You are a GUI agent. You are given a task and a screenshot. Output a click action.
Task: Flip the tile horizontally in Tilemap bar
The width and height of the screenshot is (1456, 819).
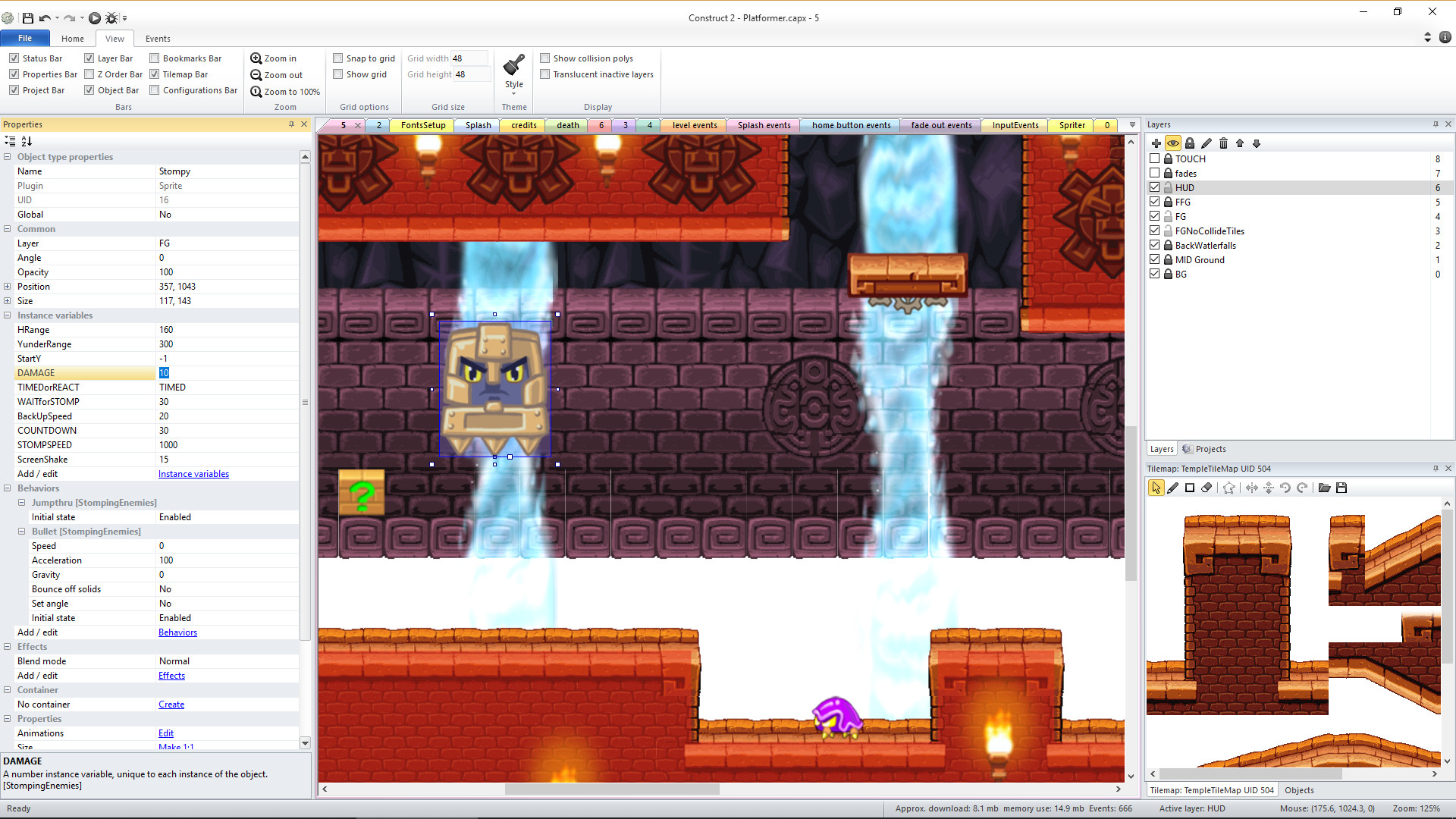click(x=1251, y=488)
